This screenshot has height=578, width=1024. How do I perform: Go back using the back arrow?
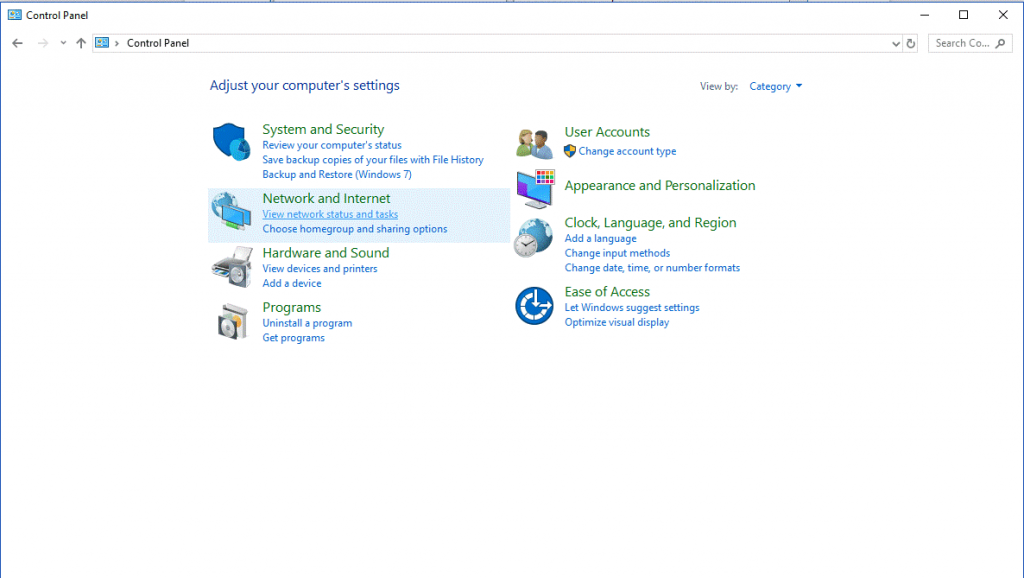[18, 43]
